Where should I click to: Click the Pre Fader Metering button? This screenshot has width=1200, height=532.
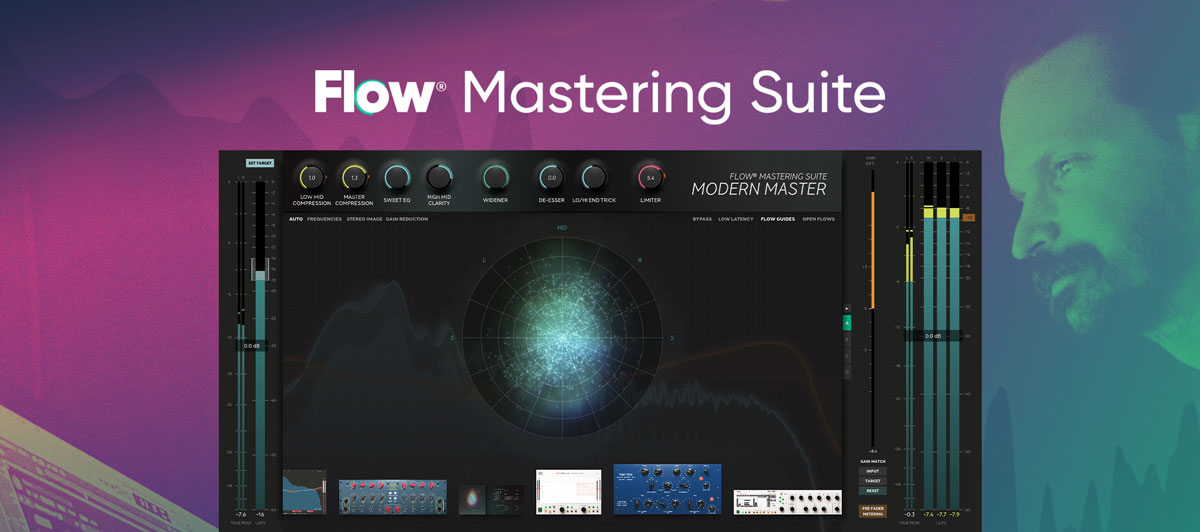tap(872, 511)
